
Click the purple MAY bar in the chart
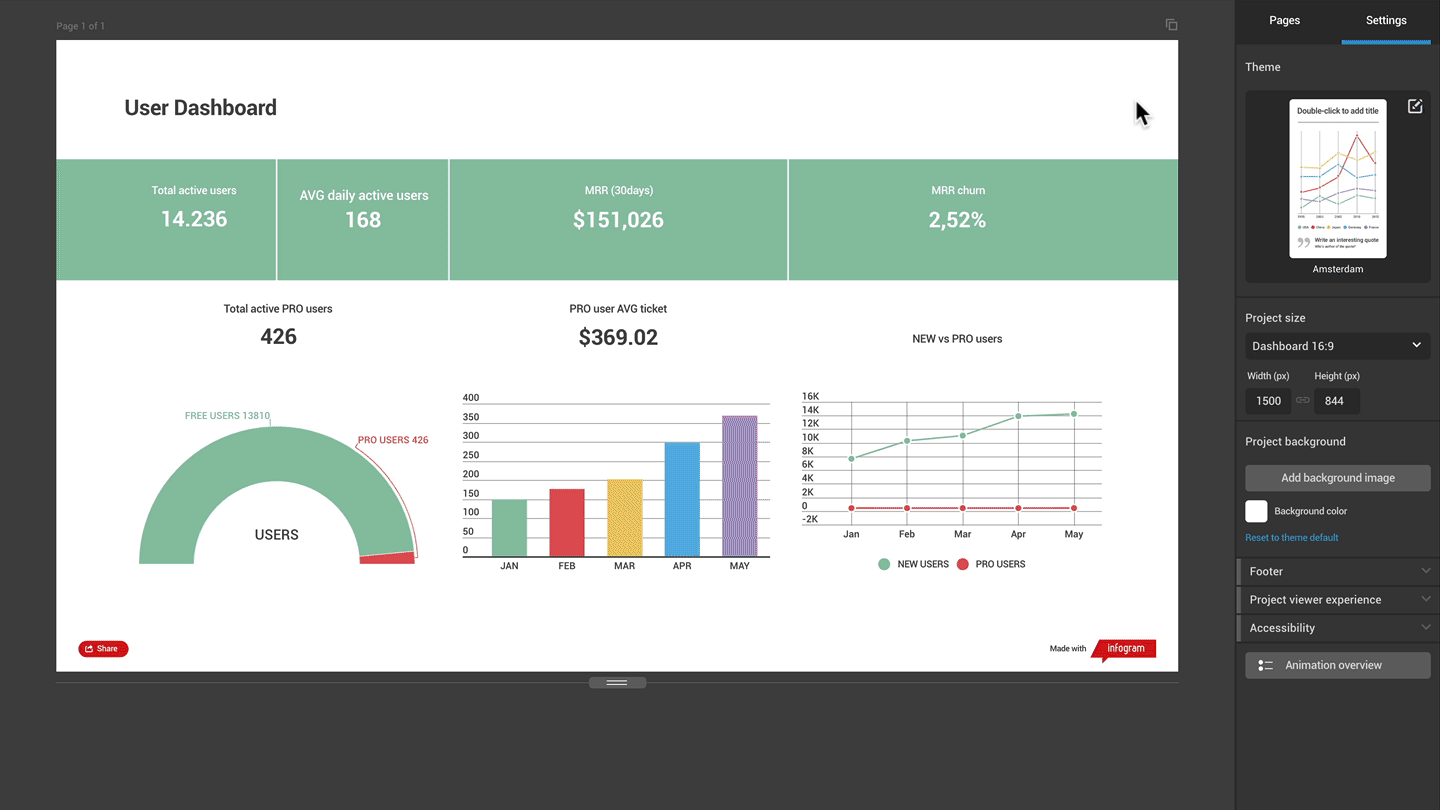click(x=740, y=486)
